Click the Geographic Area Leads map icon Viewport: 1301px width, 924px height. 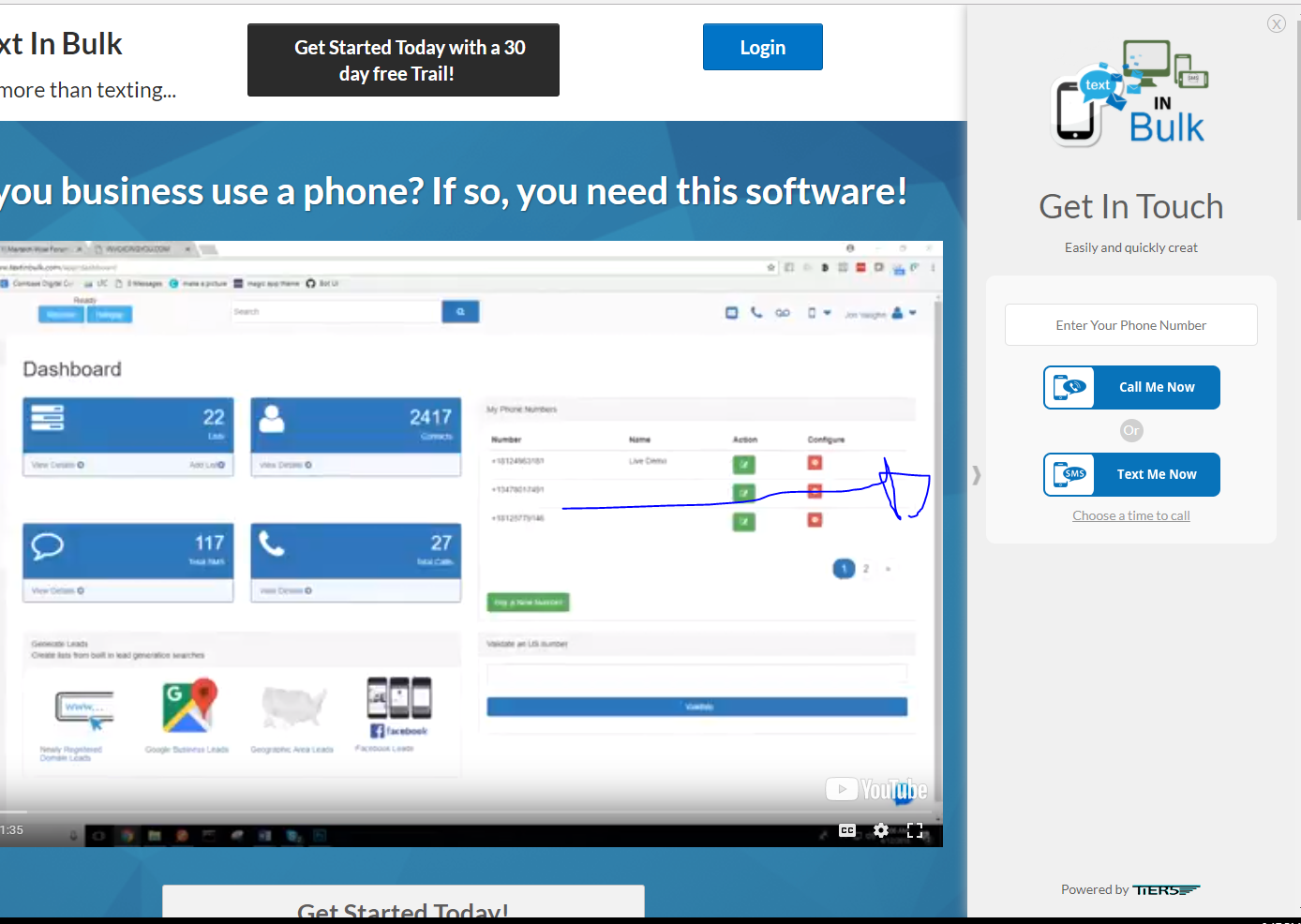[293, 708]
